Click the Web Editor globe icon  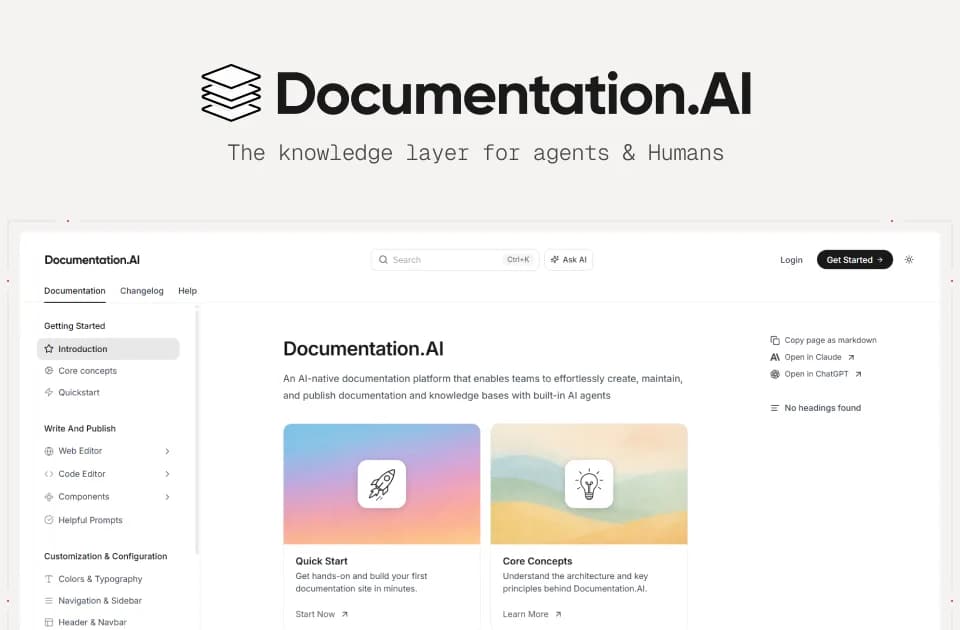49,451
